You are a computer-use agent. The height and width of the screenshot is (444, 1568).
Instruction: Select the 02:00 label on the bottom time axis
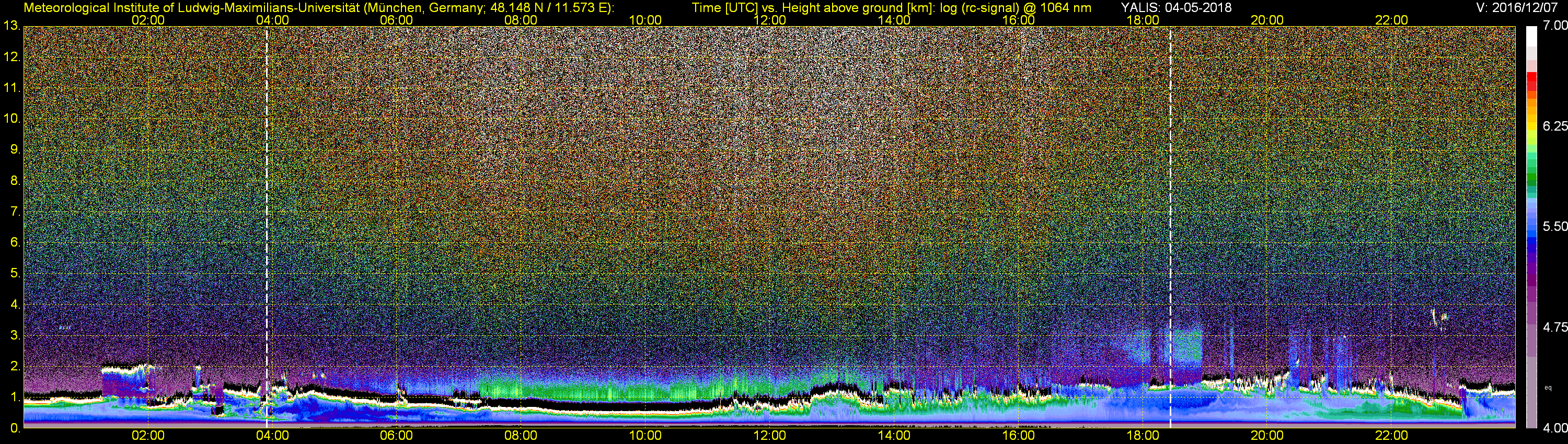(148, 436)
